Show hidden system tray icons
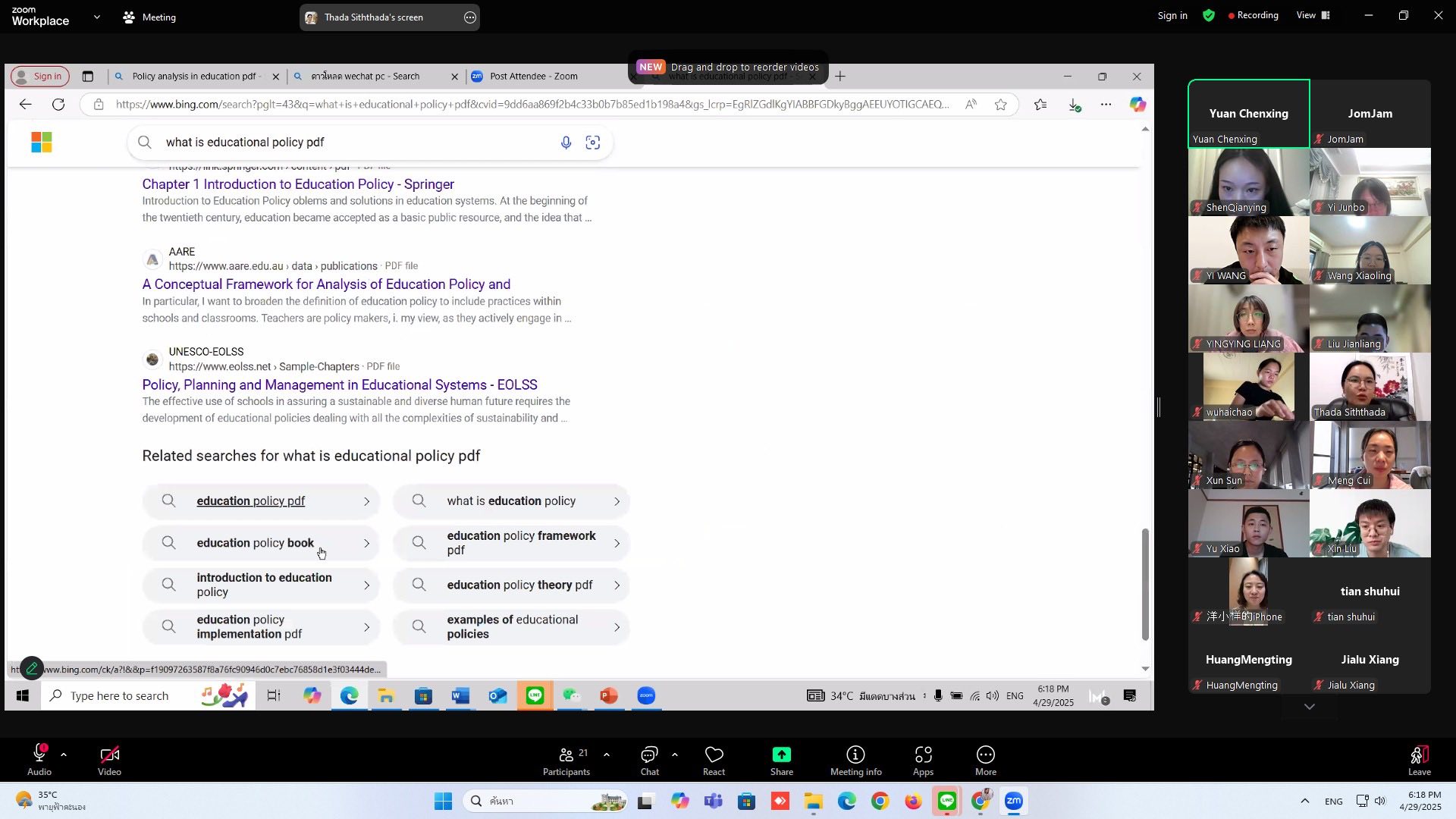The height and width of the screenshot is (819, 1456). [1304, 801]
